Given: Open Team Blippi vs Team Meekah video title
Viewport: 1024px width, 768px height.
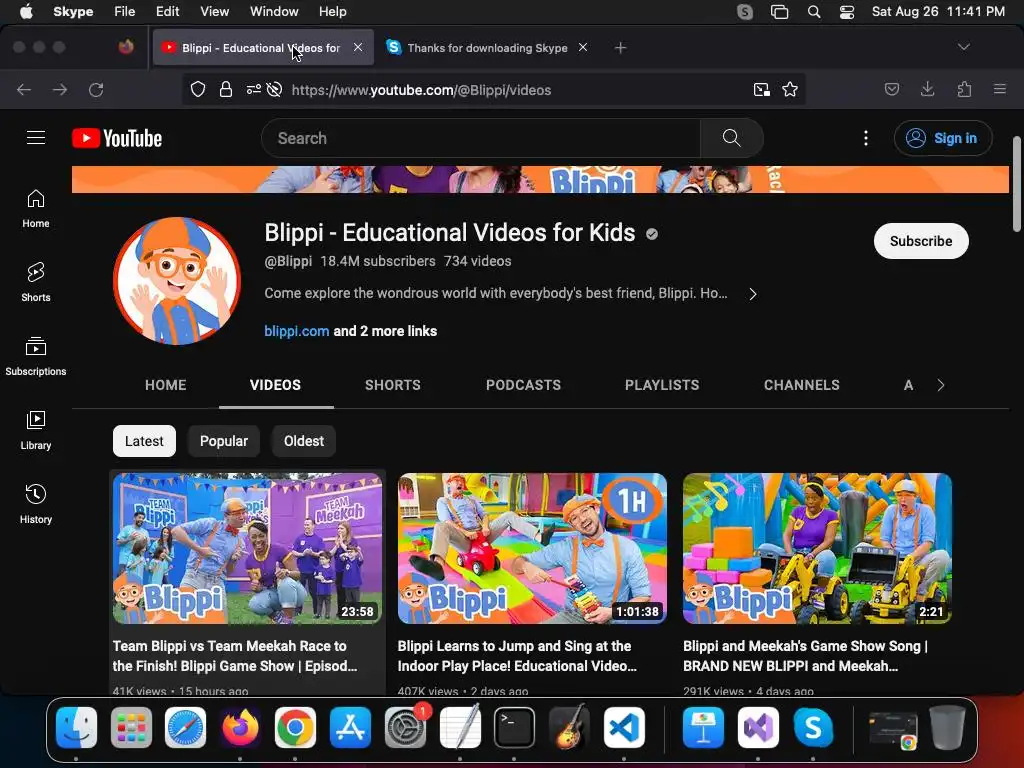Looking at the screenshot, I should [235, 656].
